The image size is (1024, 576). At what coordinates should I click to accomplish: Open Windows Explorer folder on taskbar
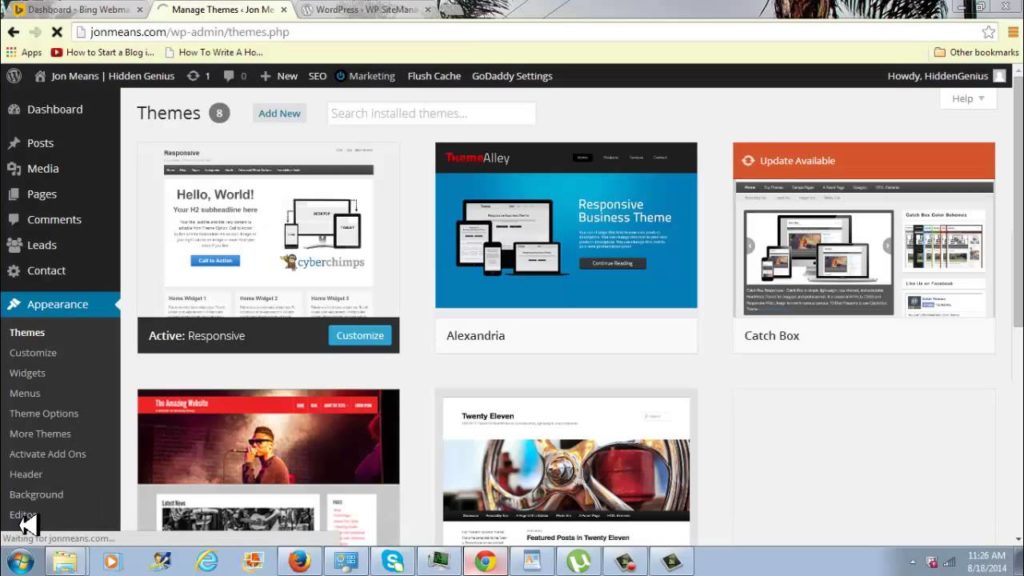[x=65, y=562]
